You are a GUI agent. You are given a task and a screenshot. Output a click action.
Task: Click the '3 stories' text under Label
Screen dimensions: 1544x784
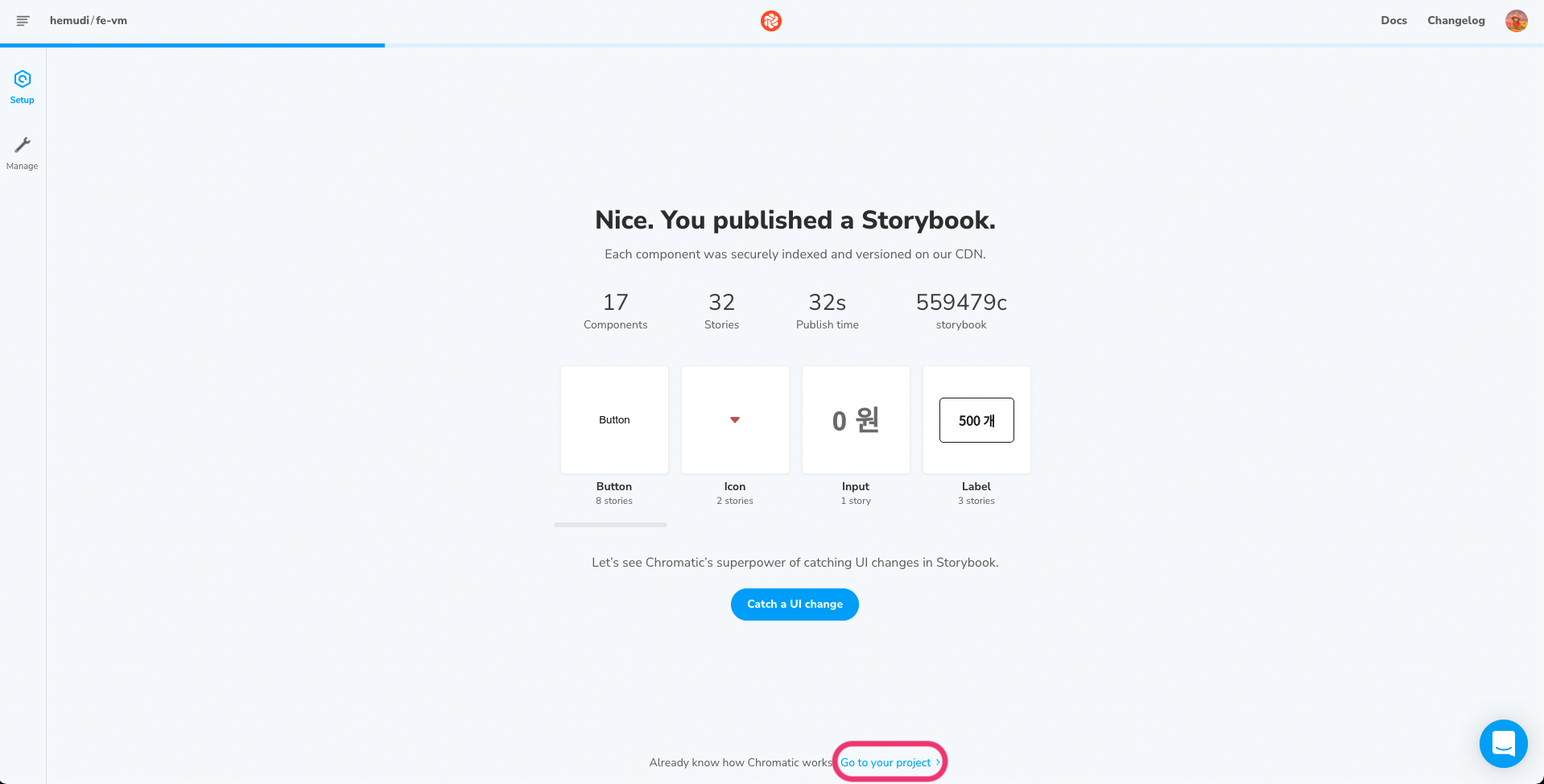click(x=976, y=501)
